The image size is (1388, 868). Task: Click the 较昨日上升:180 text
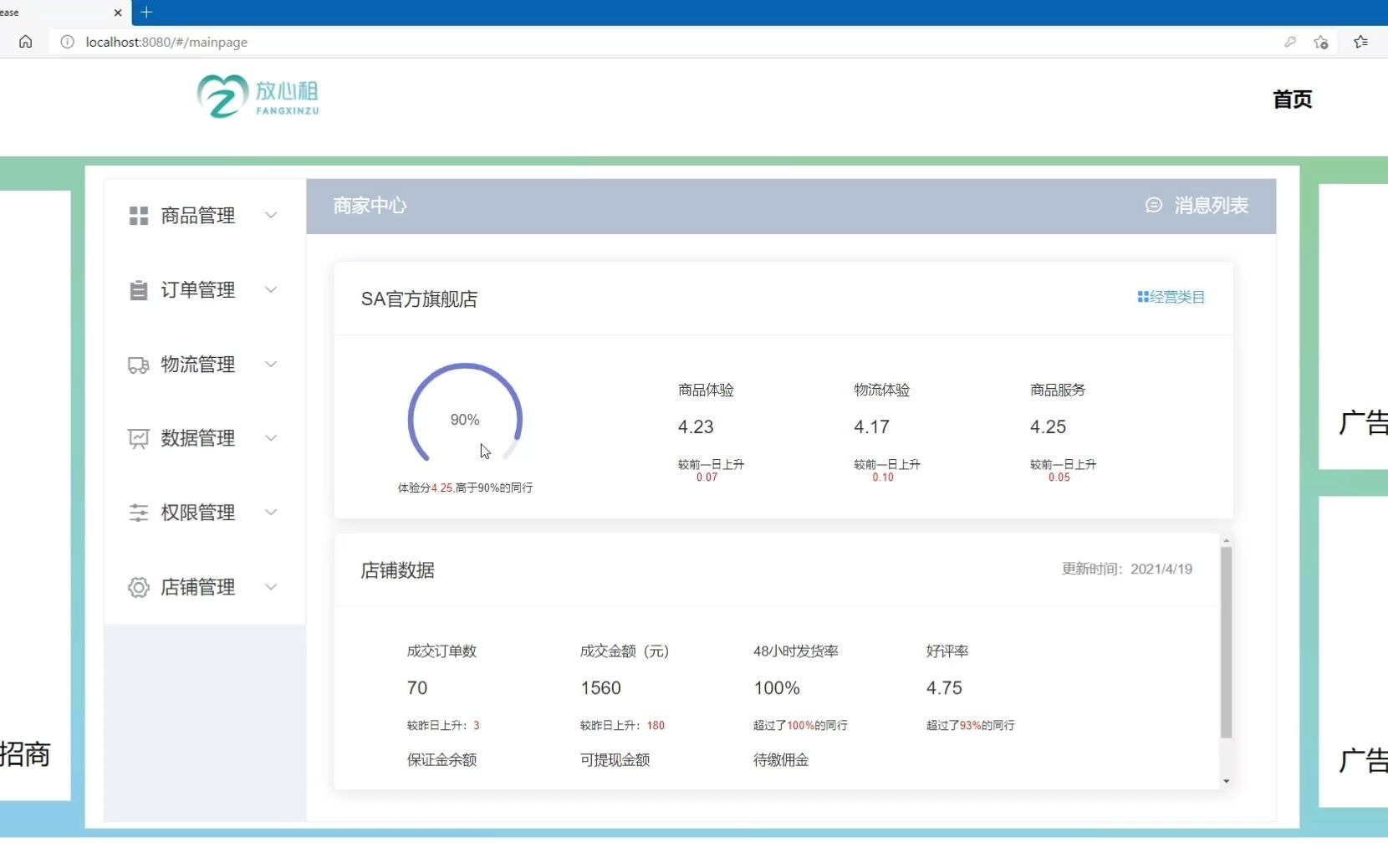point(622,726)
